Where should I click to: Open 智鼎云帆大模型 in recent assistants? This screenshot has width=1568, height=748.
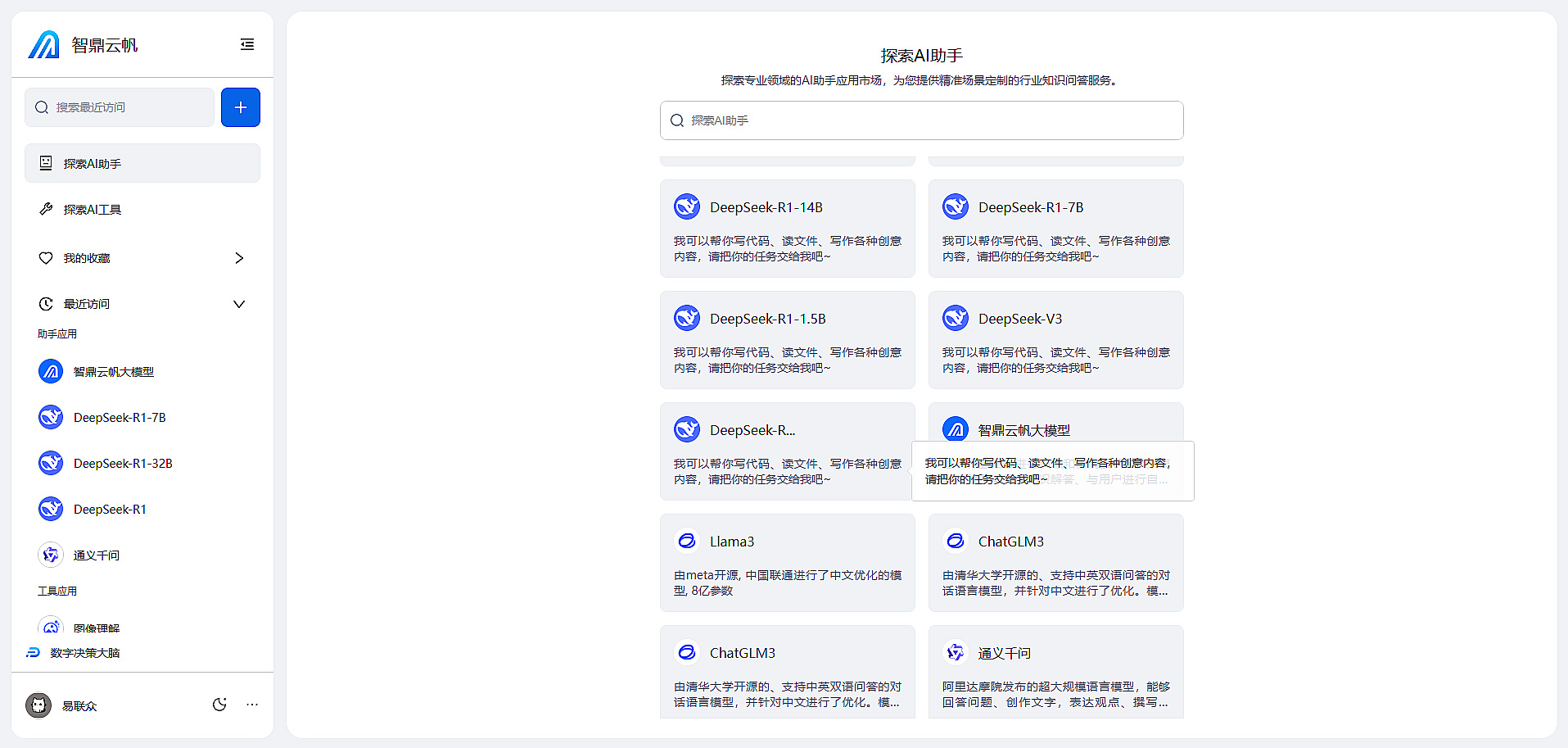[142, 371]
